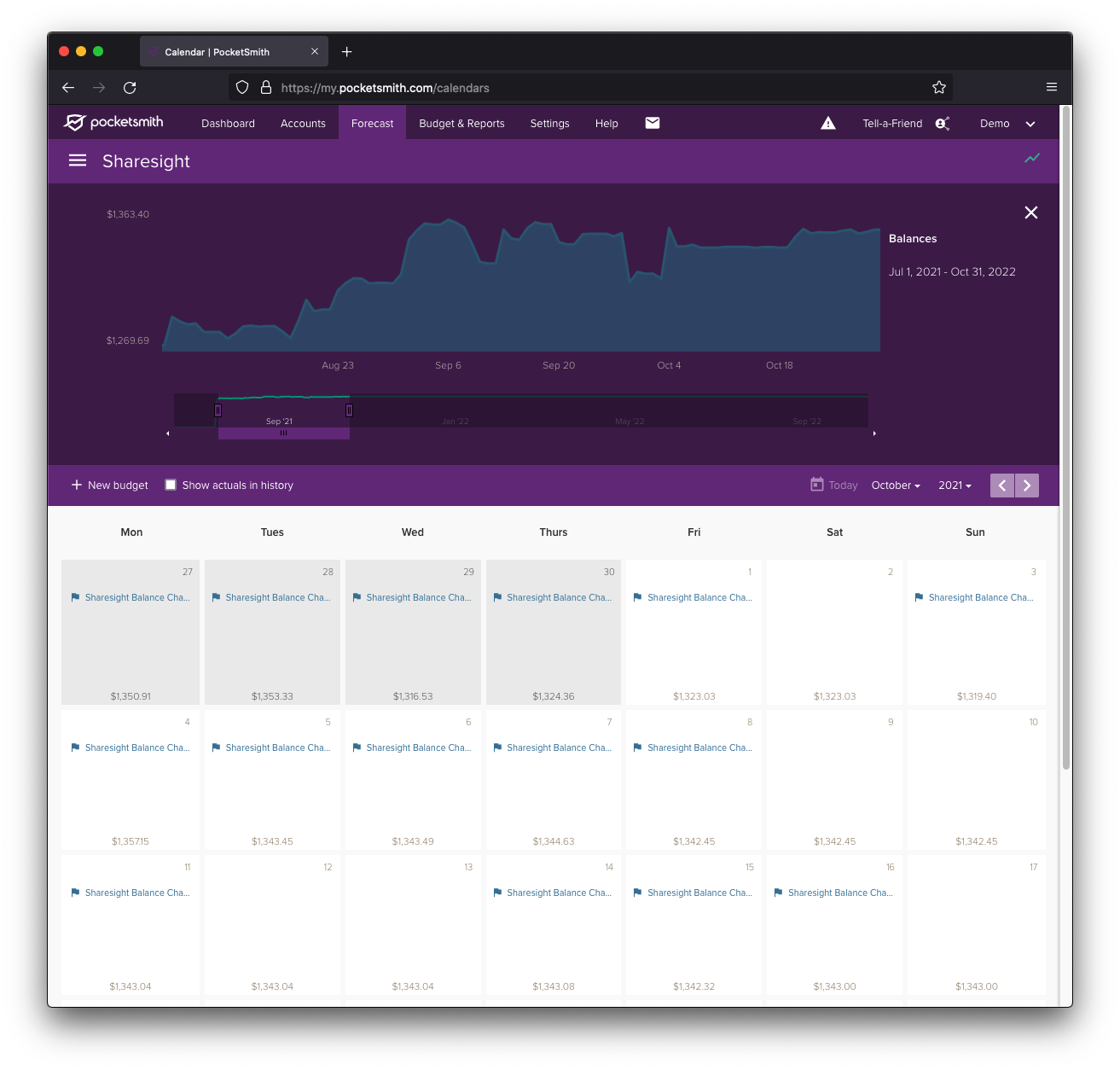Select the Accounts menu item
Screen dimensions: 1120x1070
(x=303, y=123)
